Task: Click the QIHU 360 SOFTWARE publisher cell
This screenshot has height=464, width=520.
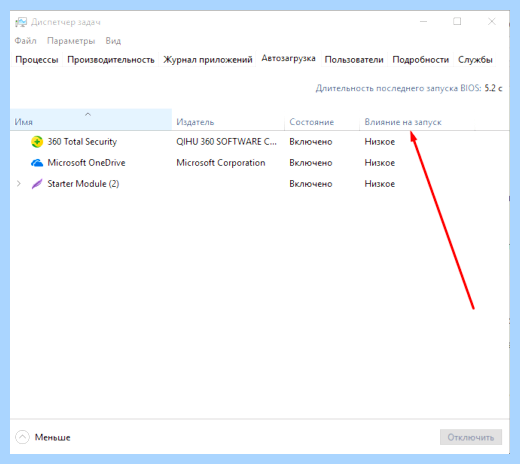Action: [x=226, y=142]
